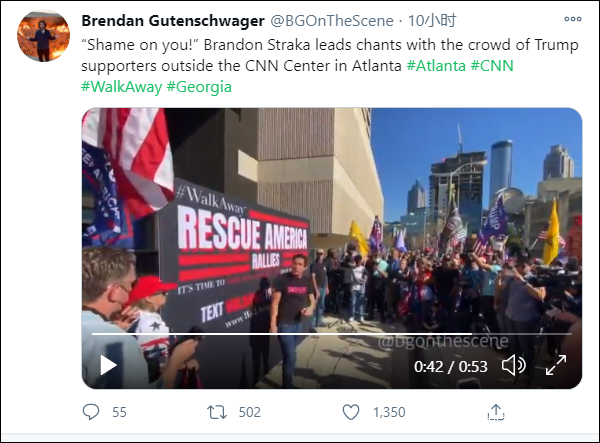This screenshot has width=600, height=443.
Task: Play the tweet video
Action: click(108, 365)
